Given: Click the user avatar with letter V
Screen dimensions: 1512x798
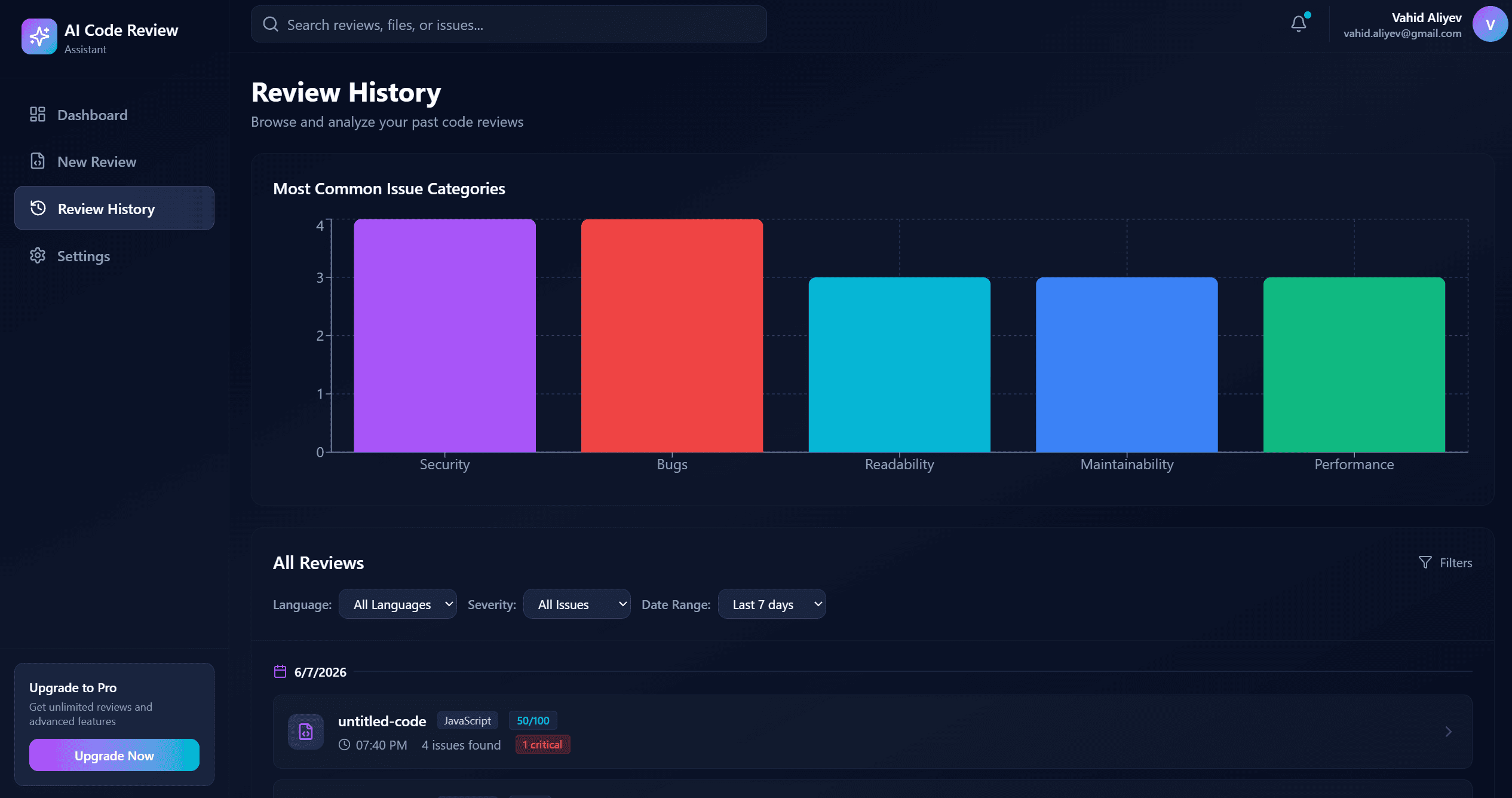Looking at the screenshot, I should [1490, 25].
